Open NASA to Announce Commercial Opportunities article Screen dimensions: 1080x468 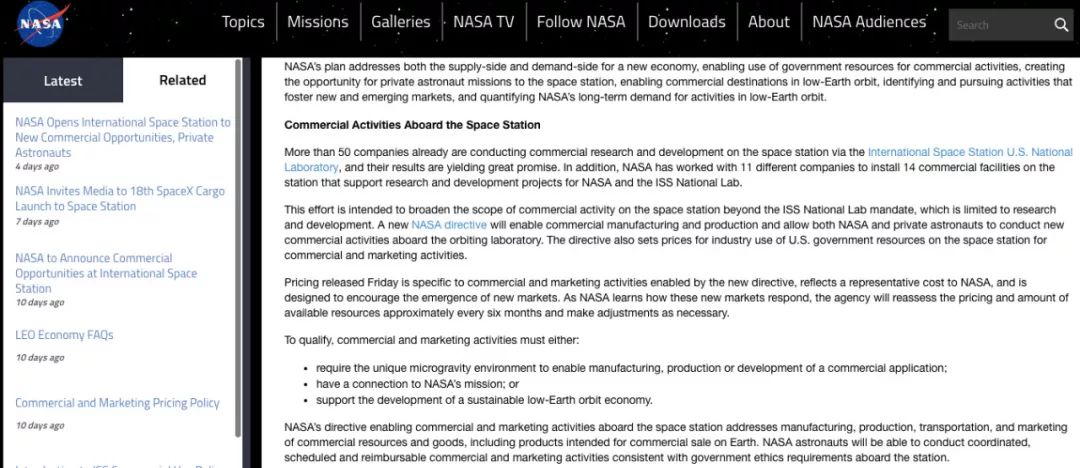(x=105, y=273)
